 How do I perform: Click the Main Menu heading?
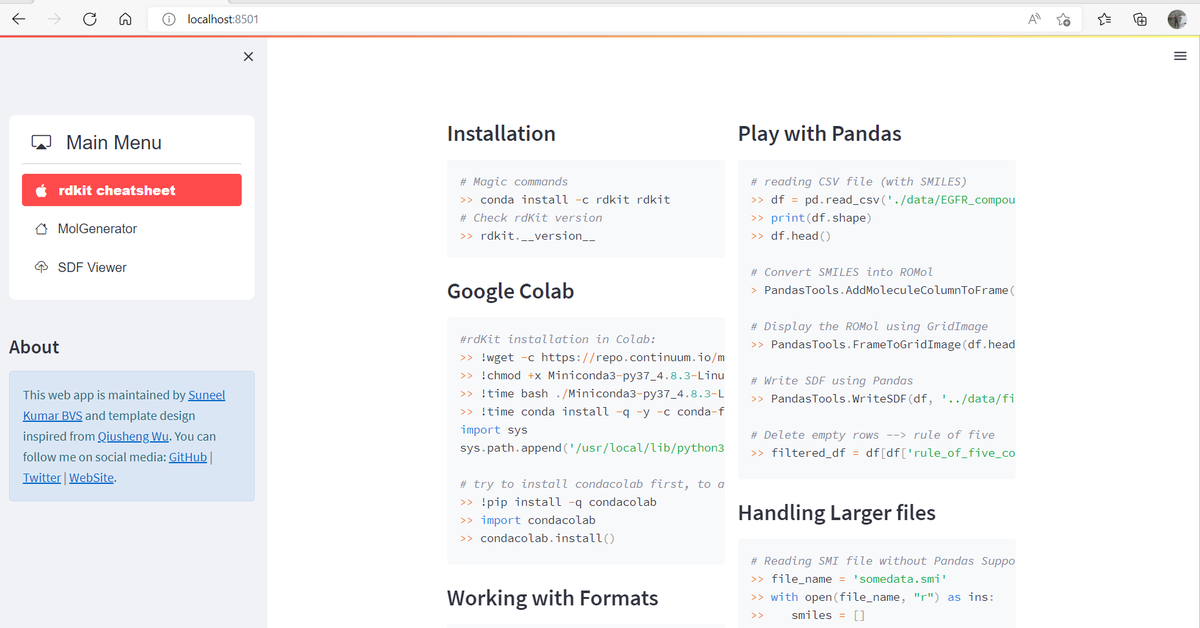(x=113, y=143)
